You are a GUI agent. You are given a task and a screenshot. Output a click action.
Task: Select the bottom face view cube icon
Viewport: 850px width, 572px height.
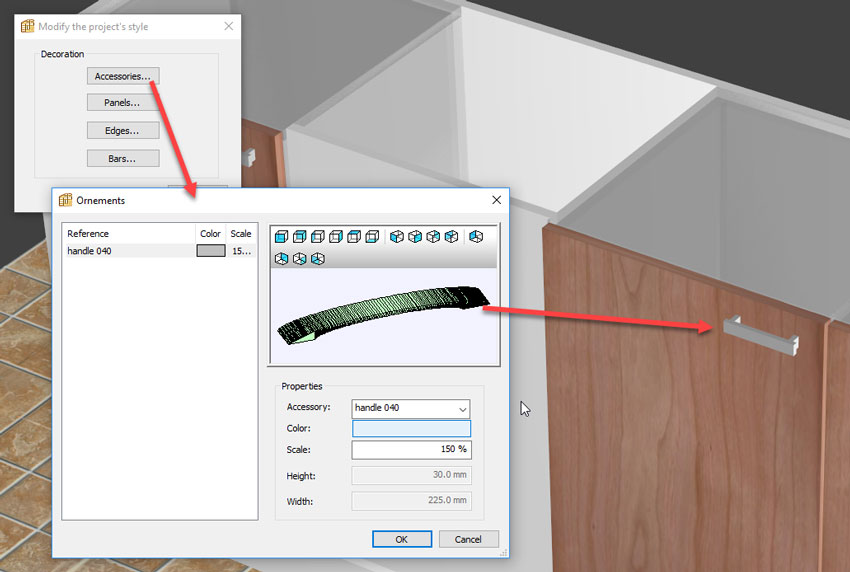(372, 236)
